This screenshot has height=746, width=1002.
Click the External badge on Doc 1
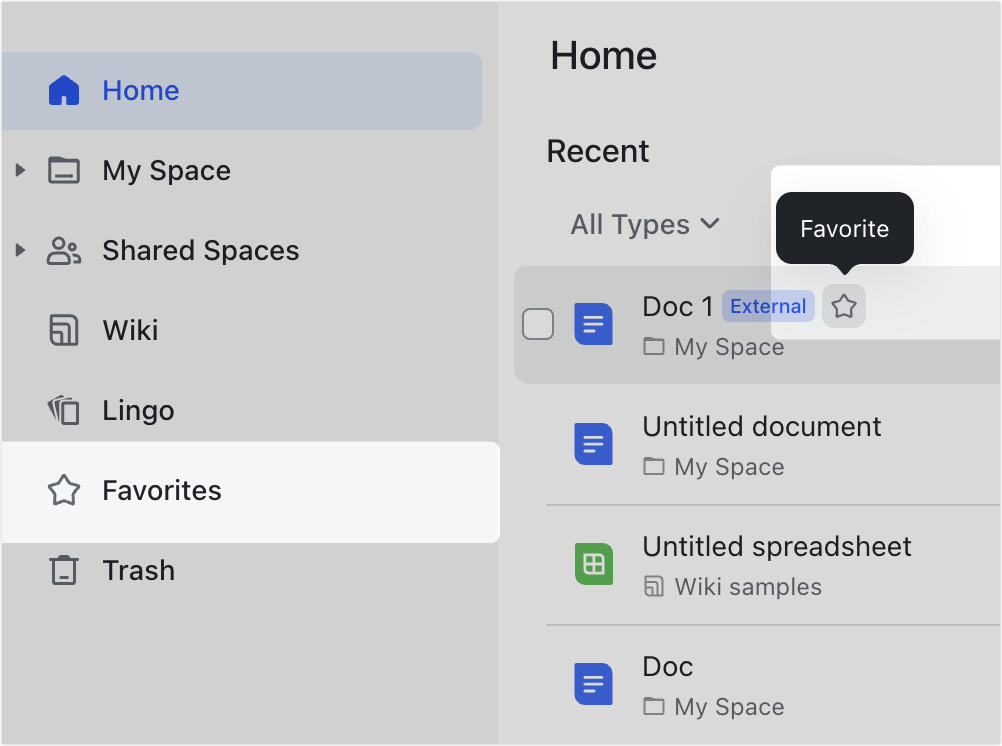click(768, 306)
